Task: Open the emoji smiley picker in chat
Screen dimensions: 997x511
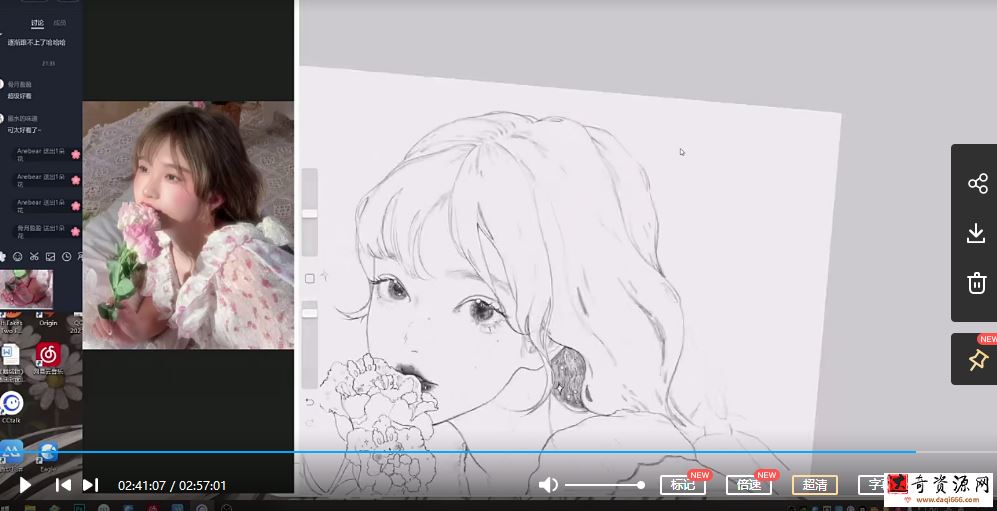Action: pyautogui.click(x=18, y=257)
